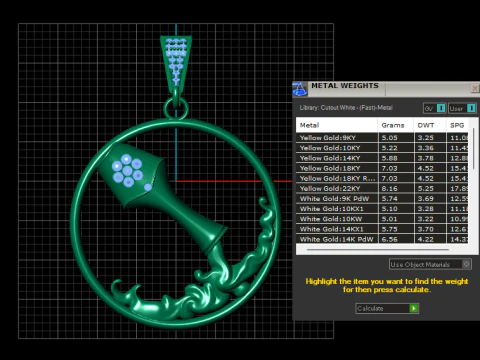Click the 3.22 DWT value
The width and height of the screenshot is (480, 360).
(426, 219)
